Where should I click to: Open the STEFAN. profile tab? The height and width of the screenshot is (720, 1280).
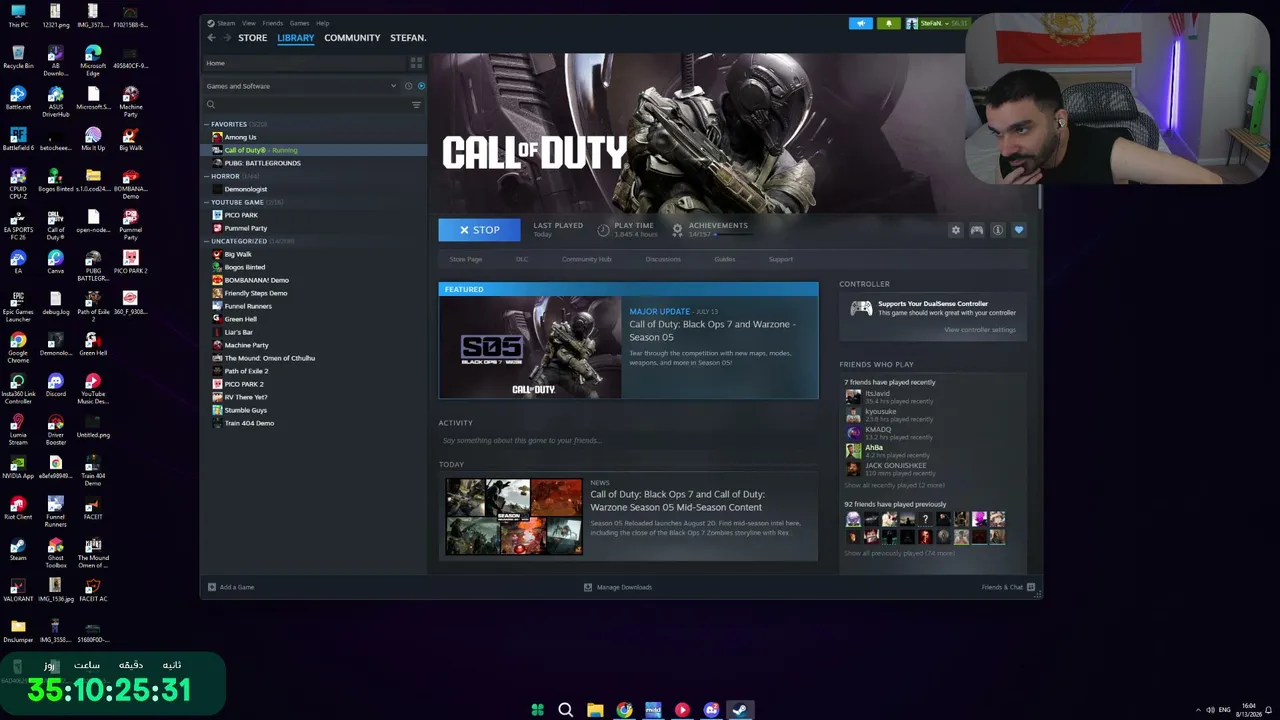coord(408,38)
